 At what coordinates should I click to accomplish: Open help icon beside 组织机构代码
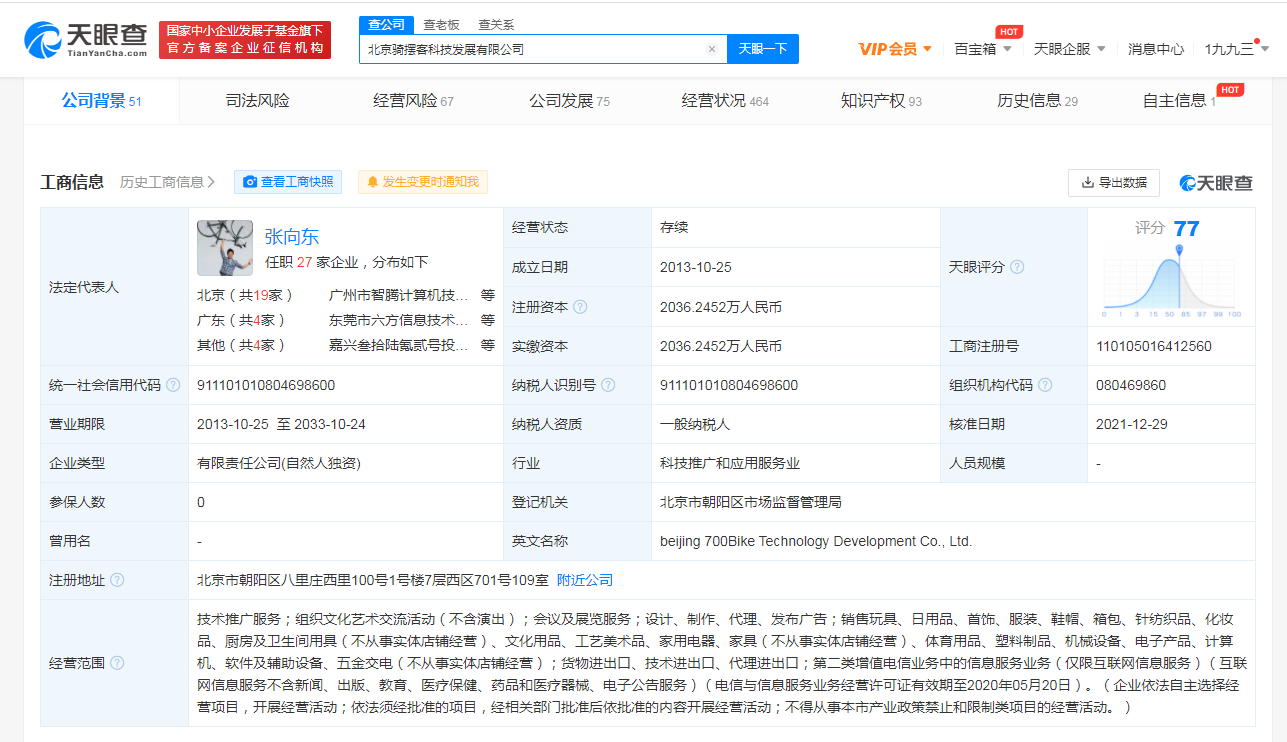[1045, 385]
